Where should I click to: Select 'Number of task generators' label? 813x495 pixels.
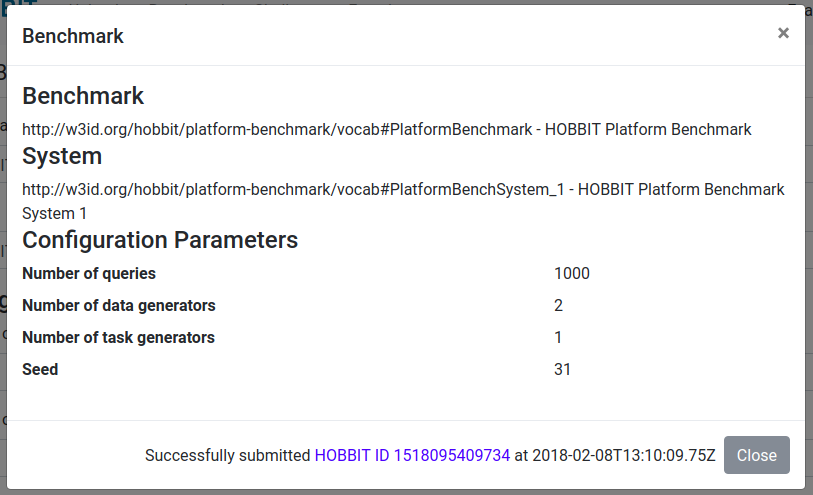(118, 337)
